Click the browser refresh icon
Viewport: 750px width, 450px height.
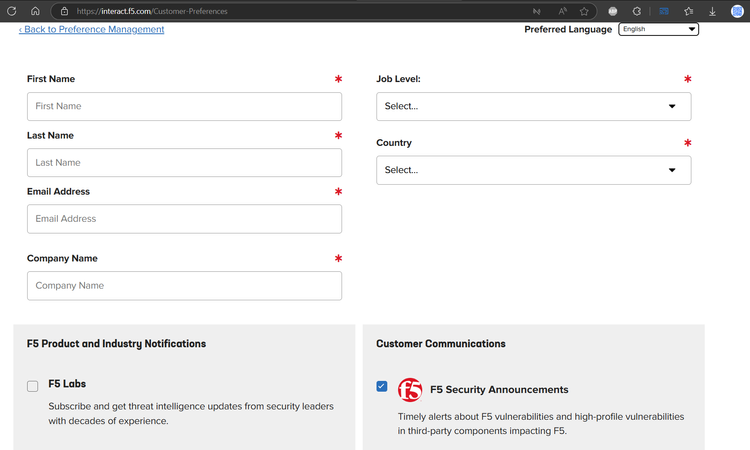point(11,11)
